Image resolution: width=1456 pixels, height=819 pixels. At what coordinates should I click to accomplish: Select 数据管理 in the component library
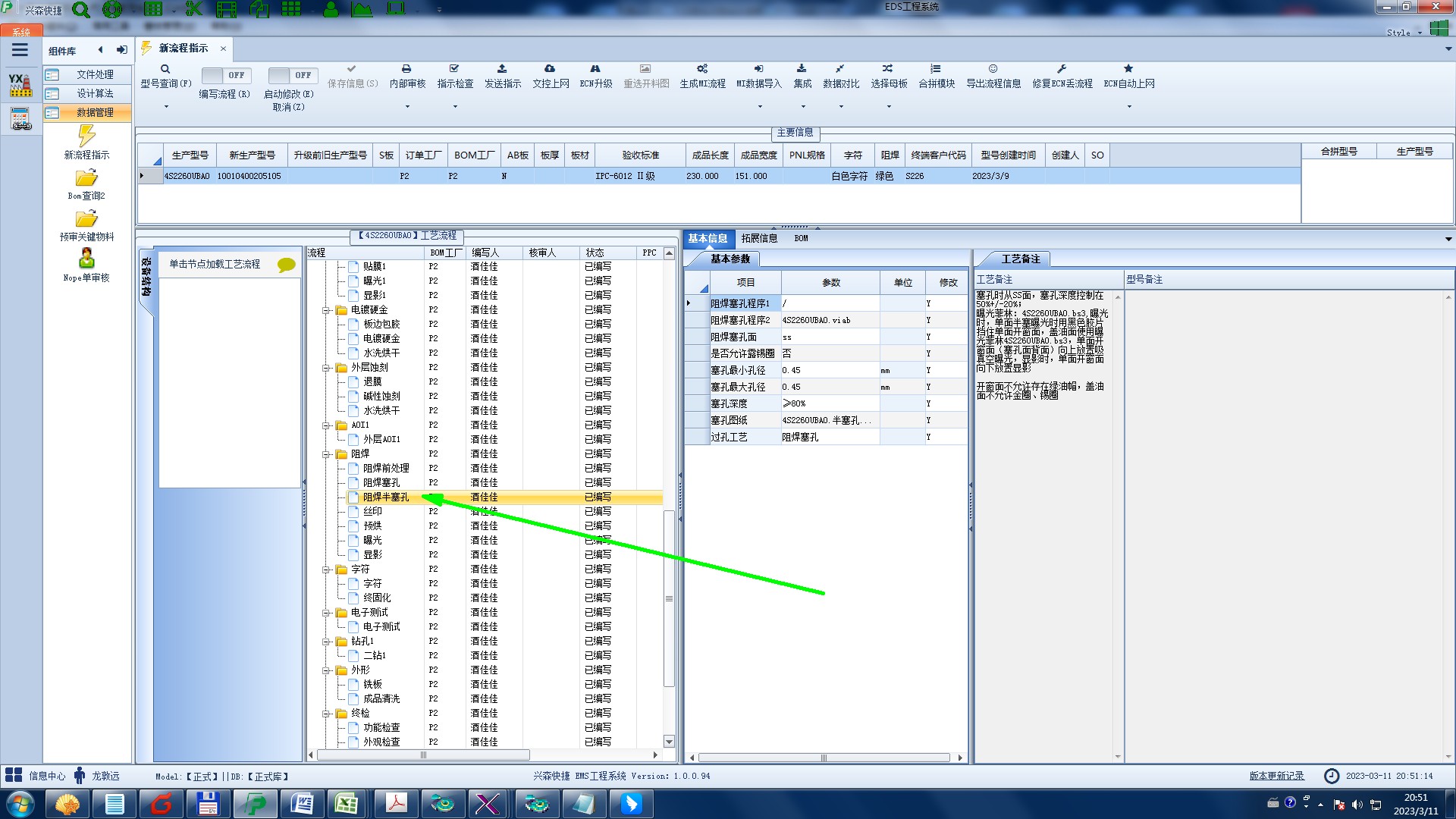point(95,112)
